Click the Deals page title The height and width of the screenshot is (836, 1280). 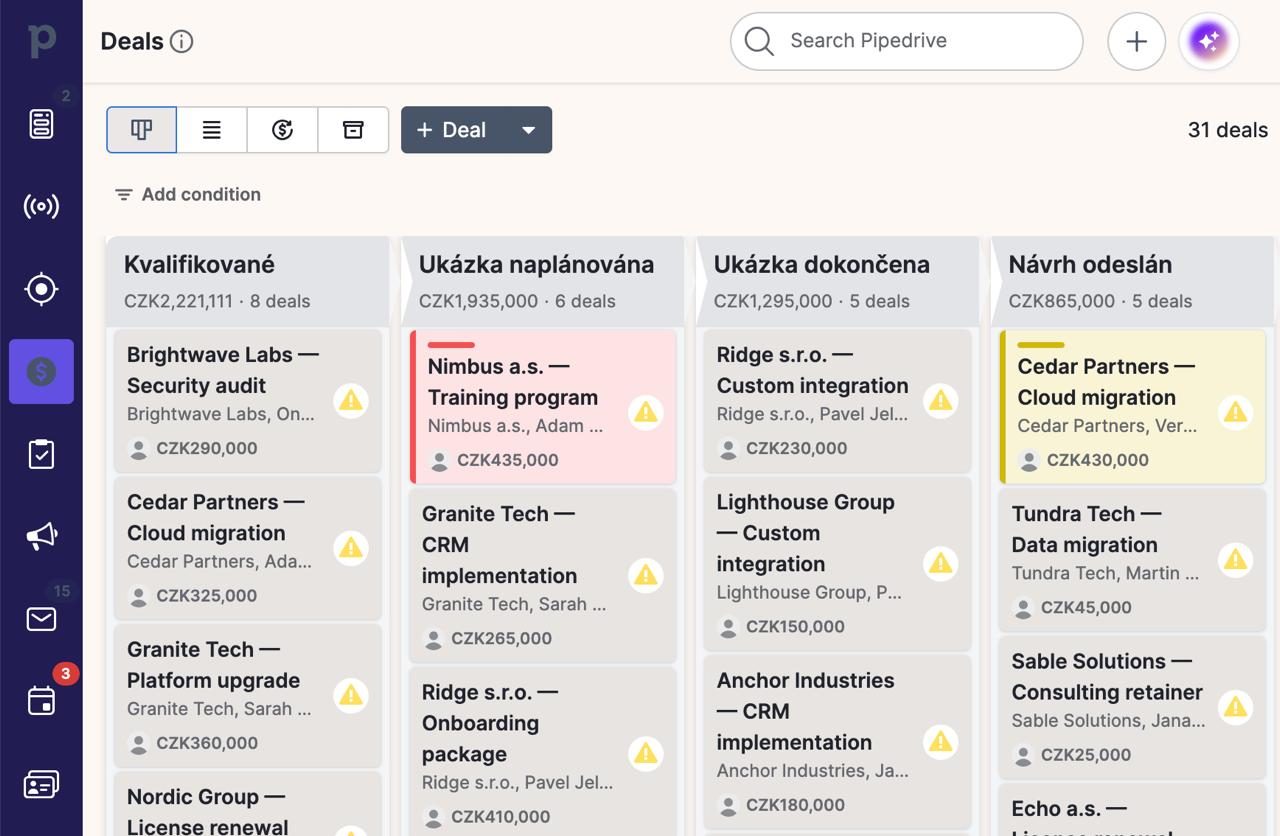pyautogui.click(x=132, y=41)
